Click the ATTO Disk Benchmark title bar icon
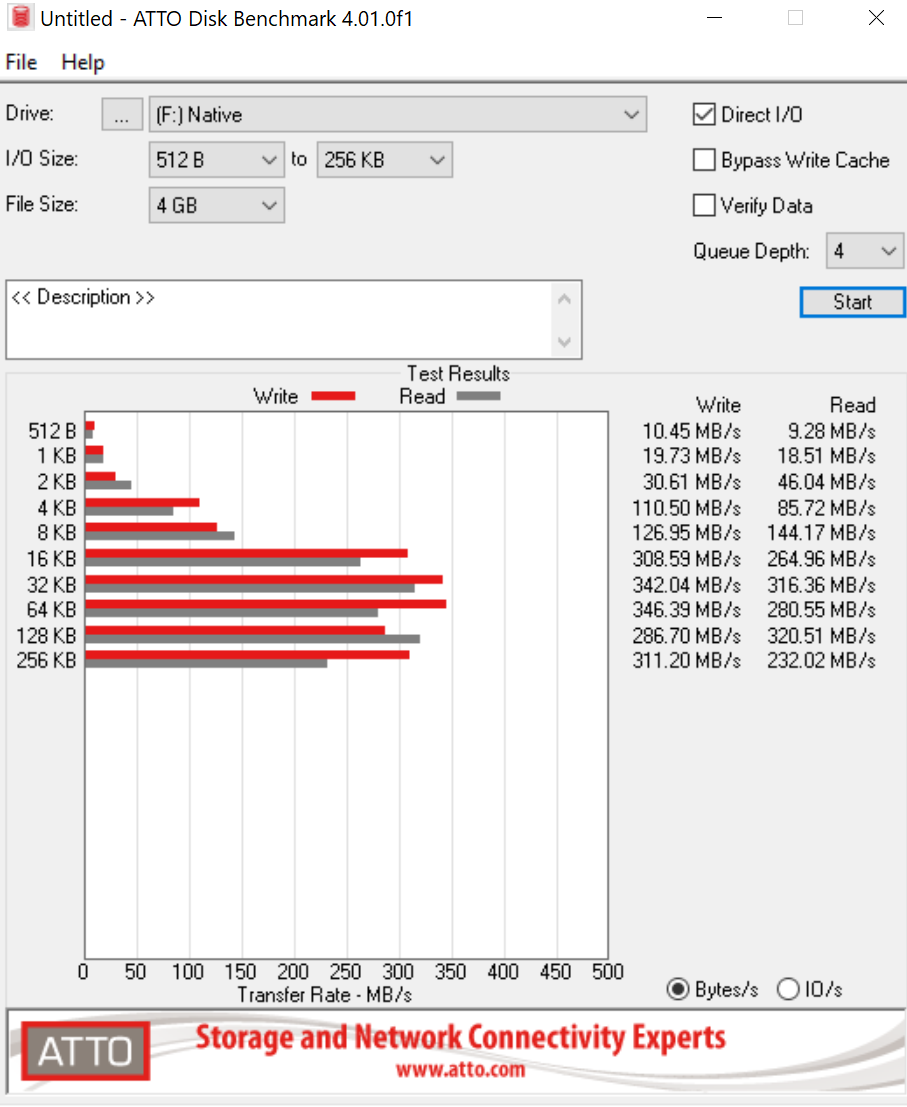The image size is (907, 1107). tap(20, 18)
